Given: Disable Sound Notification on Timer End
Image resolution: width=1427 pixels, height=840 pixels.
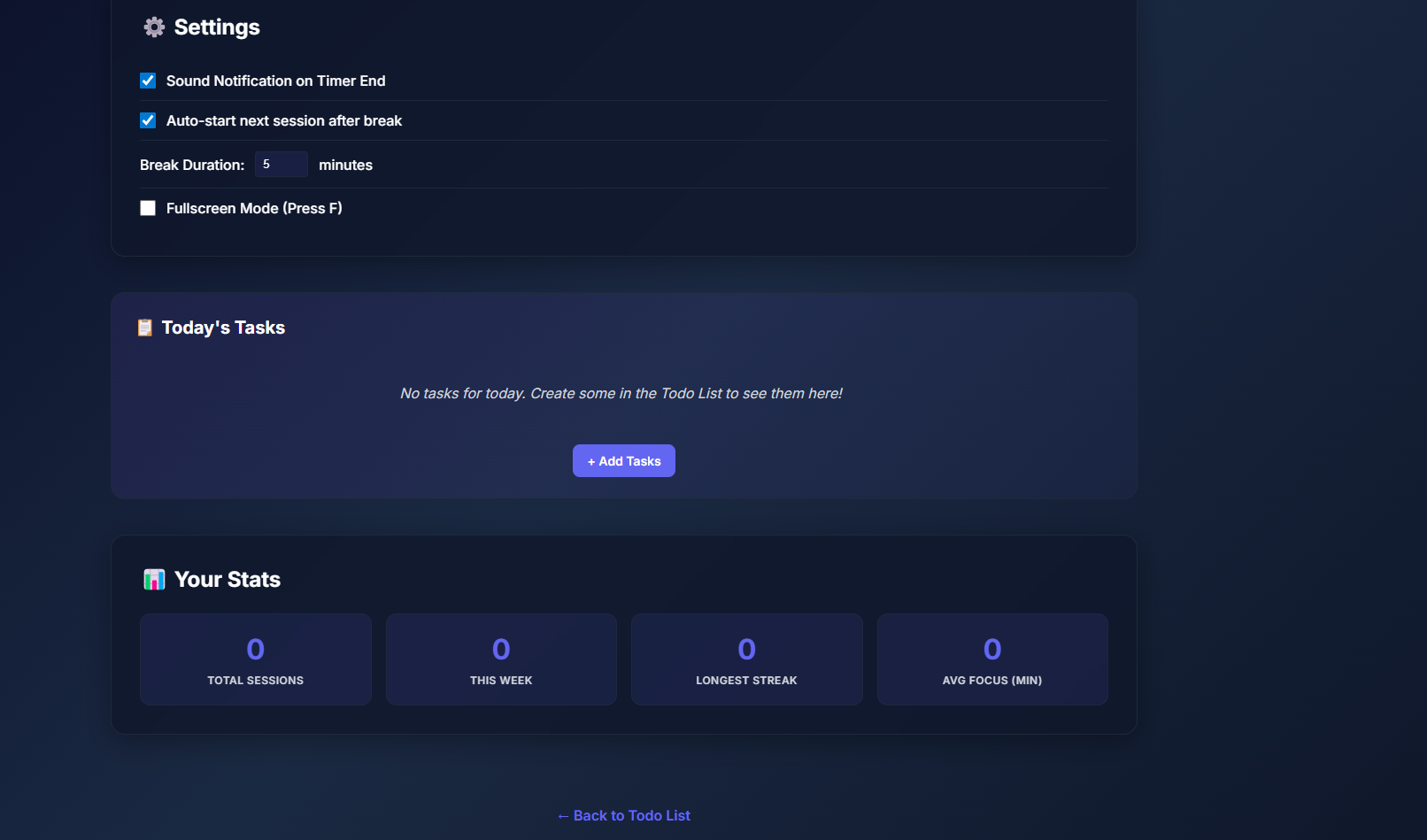Looking at the screenshot, I should point(147,80).
